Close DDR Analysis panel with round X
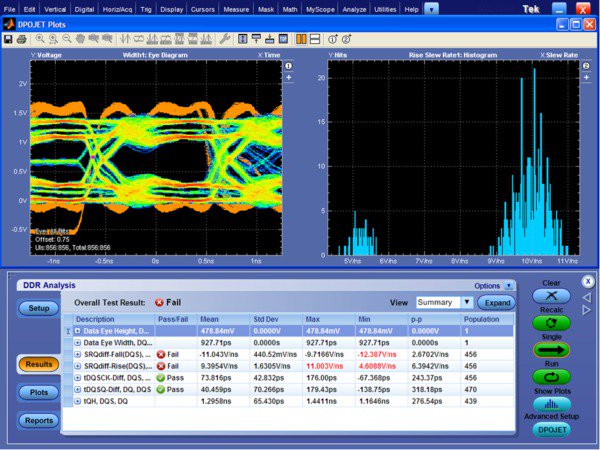 [x=588, y=282]
